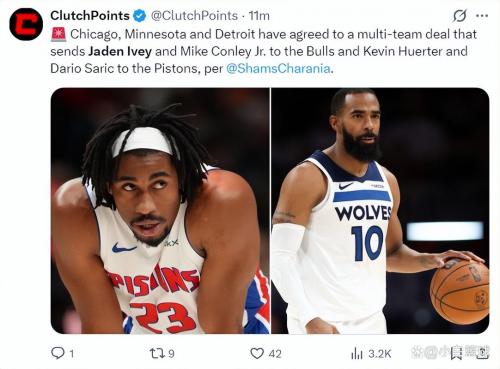This screenshot has width=500, height=369.
Task: Click the ClutchPoints display name
Action: [90, 16]
